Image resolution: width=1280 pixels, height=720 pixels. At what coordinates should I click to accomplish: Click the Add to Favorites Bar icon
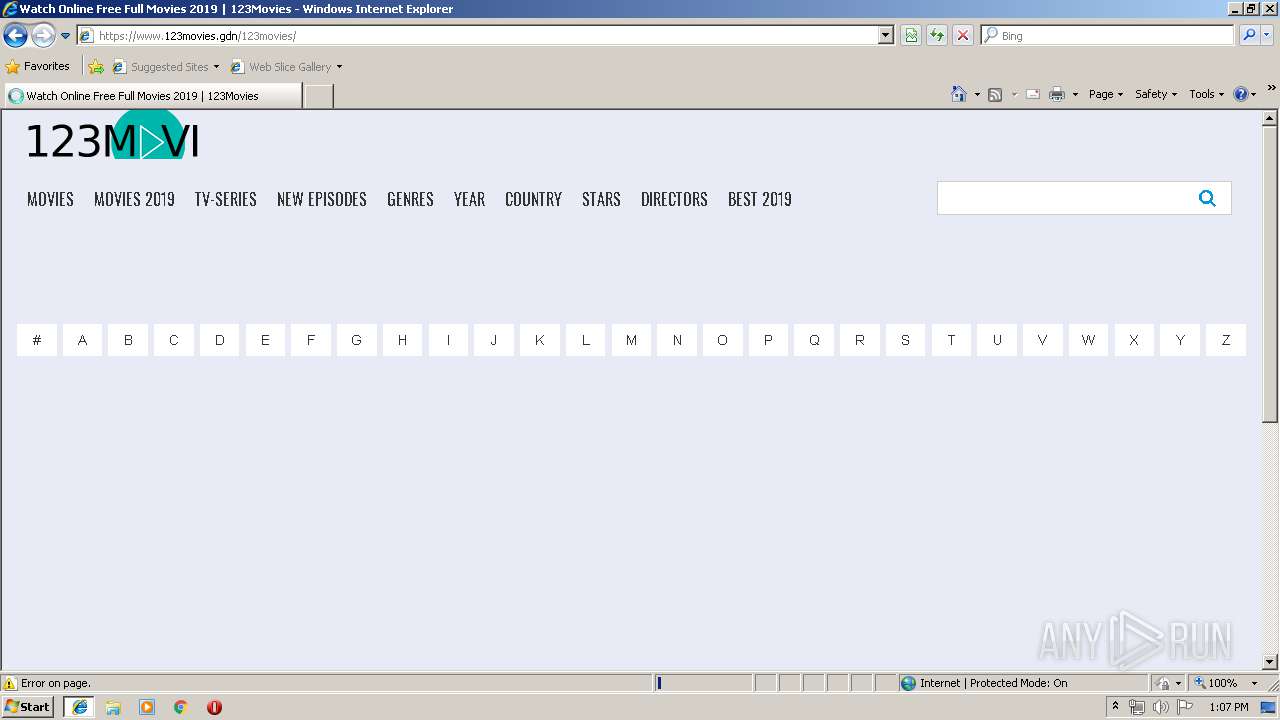(96, 67)
